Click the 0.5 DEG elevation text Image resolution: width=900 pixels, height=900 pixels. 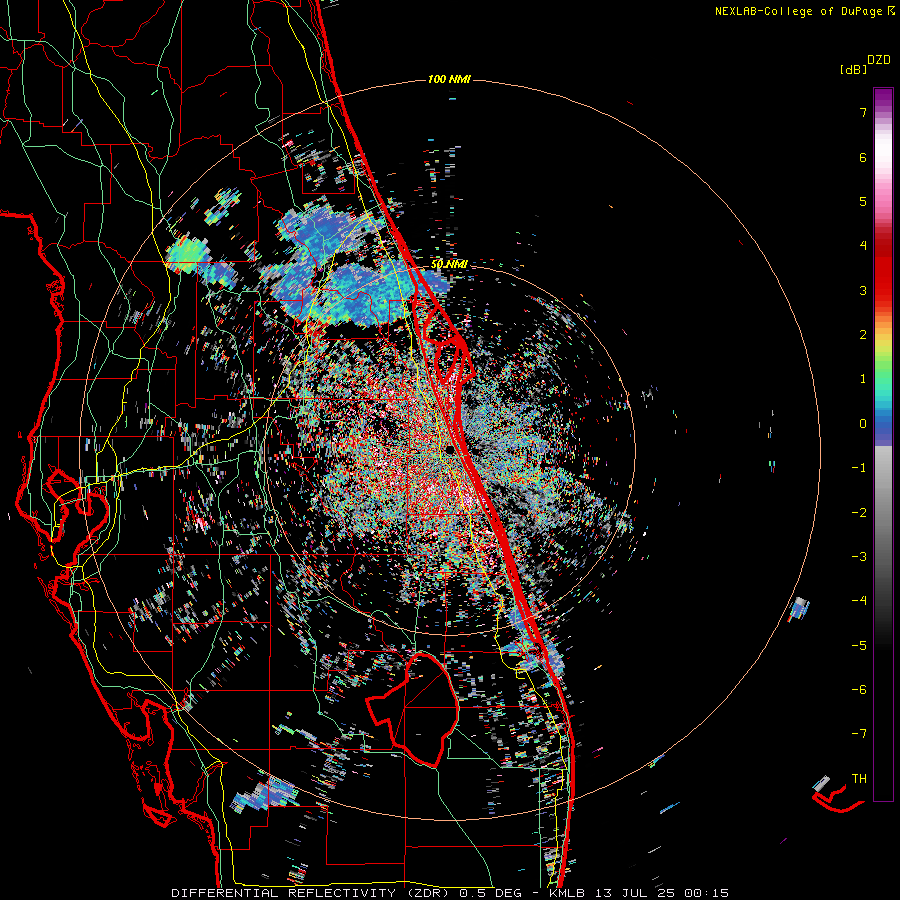click(x=491, y=893)
